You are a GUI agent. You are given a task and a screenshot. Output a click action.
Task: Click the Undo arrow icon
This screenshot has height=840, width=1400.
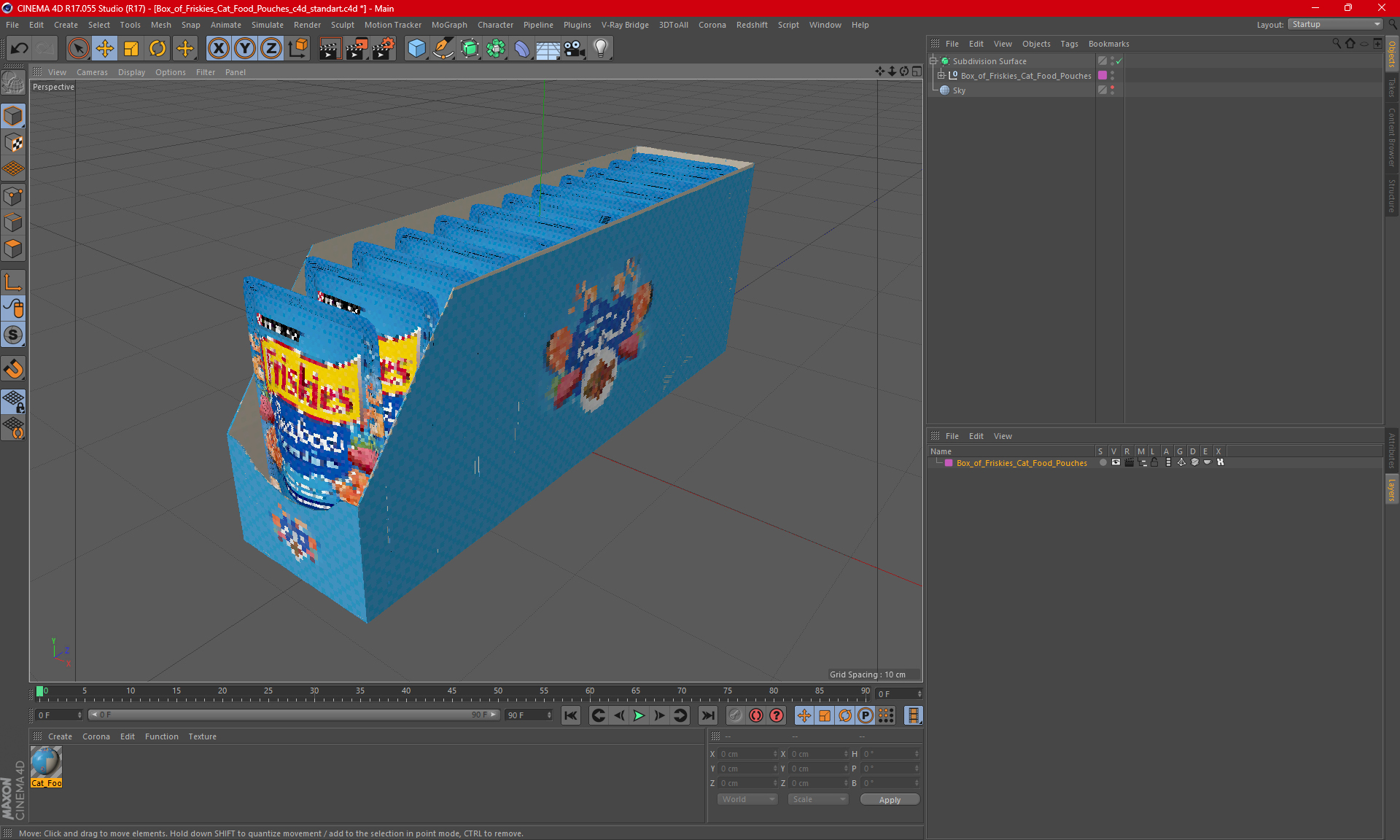pos(20,48)
